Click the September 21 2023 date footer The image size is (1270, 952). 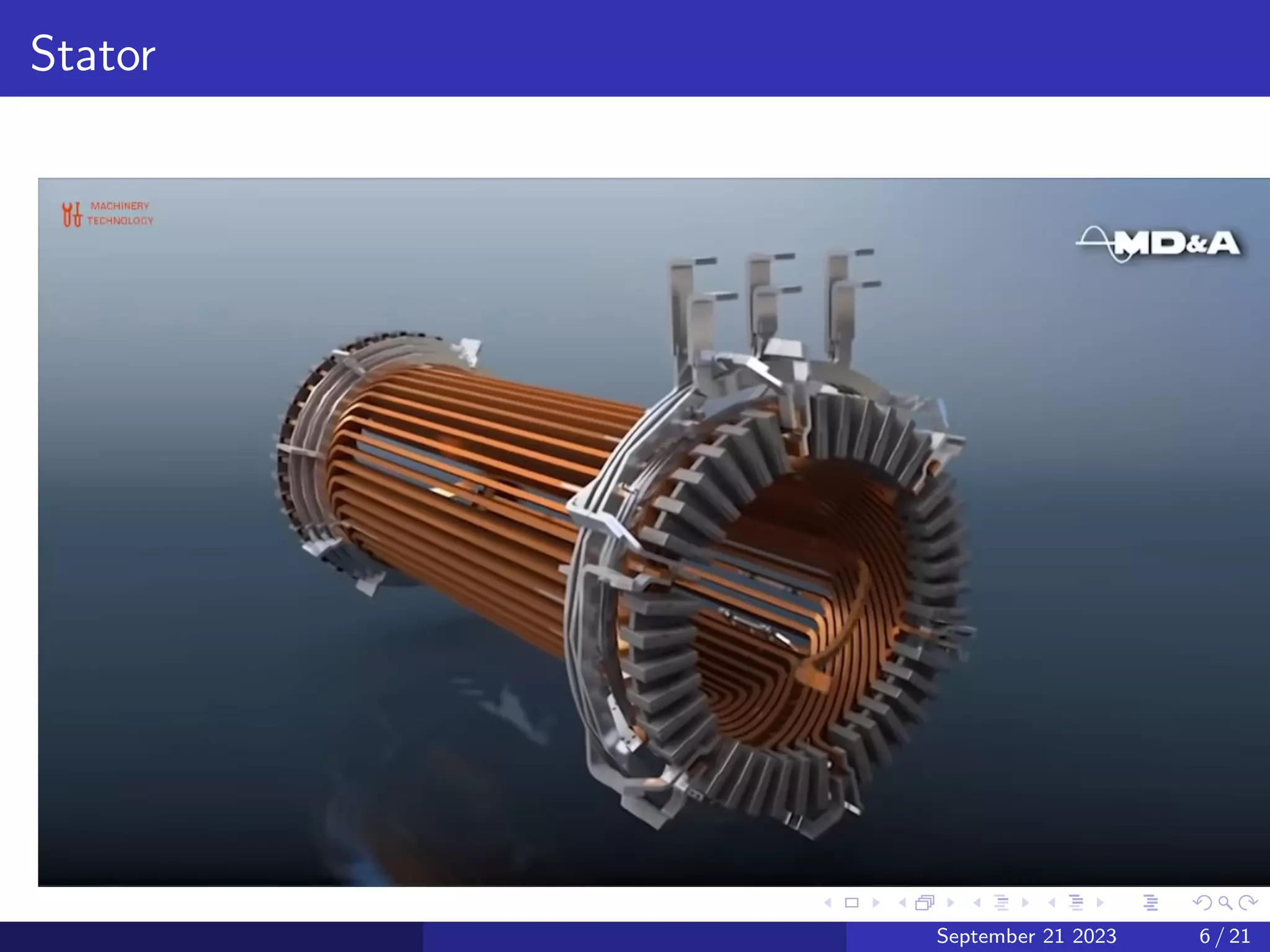click(x=1026, y=936)
